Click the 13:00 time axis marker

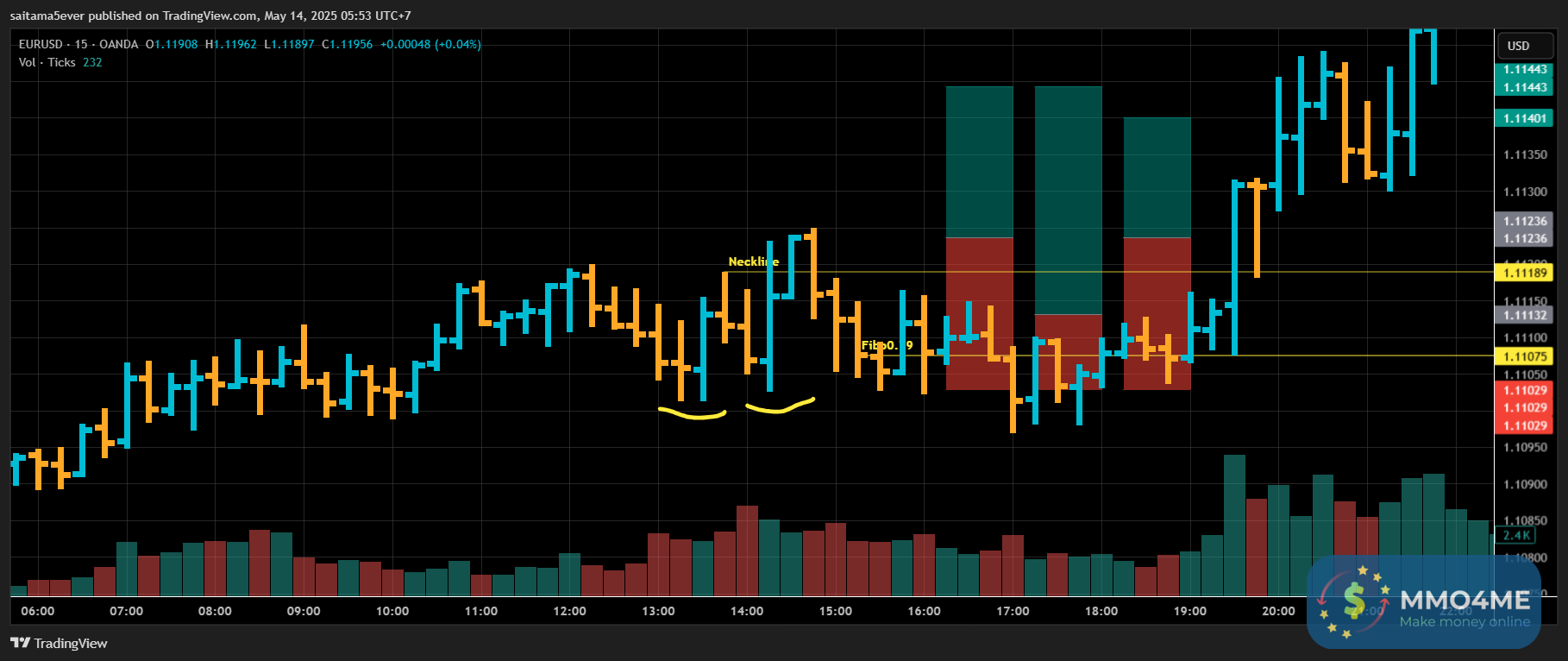[658, 611]
